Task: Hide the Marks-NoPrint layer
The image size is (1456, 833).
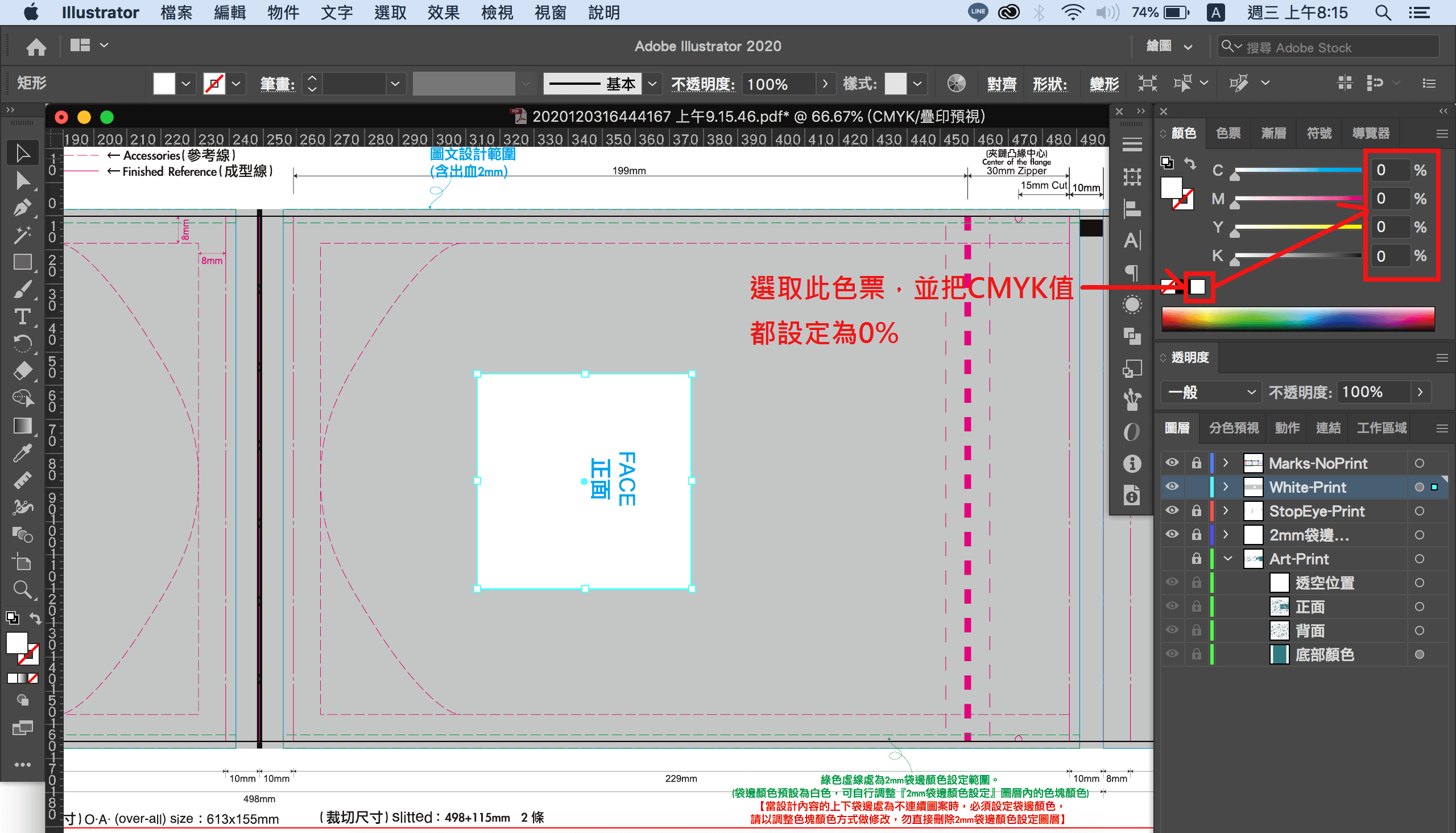Action: tap(1172, 463)
